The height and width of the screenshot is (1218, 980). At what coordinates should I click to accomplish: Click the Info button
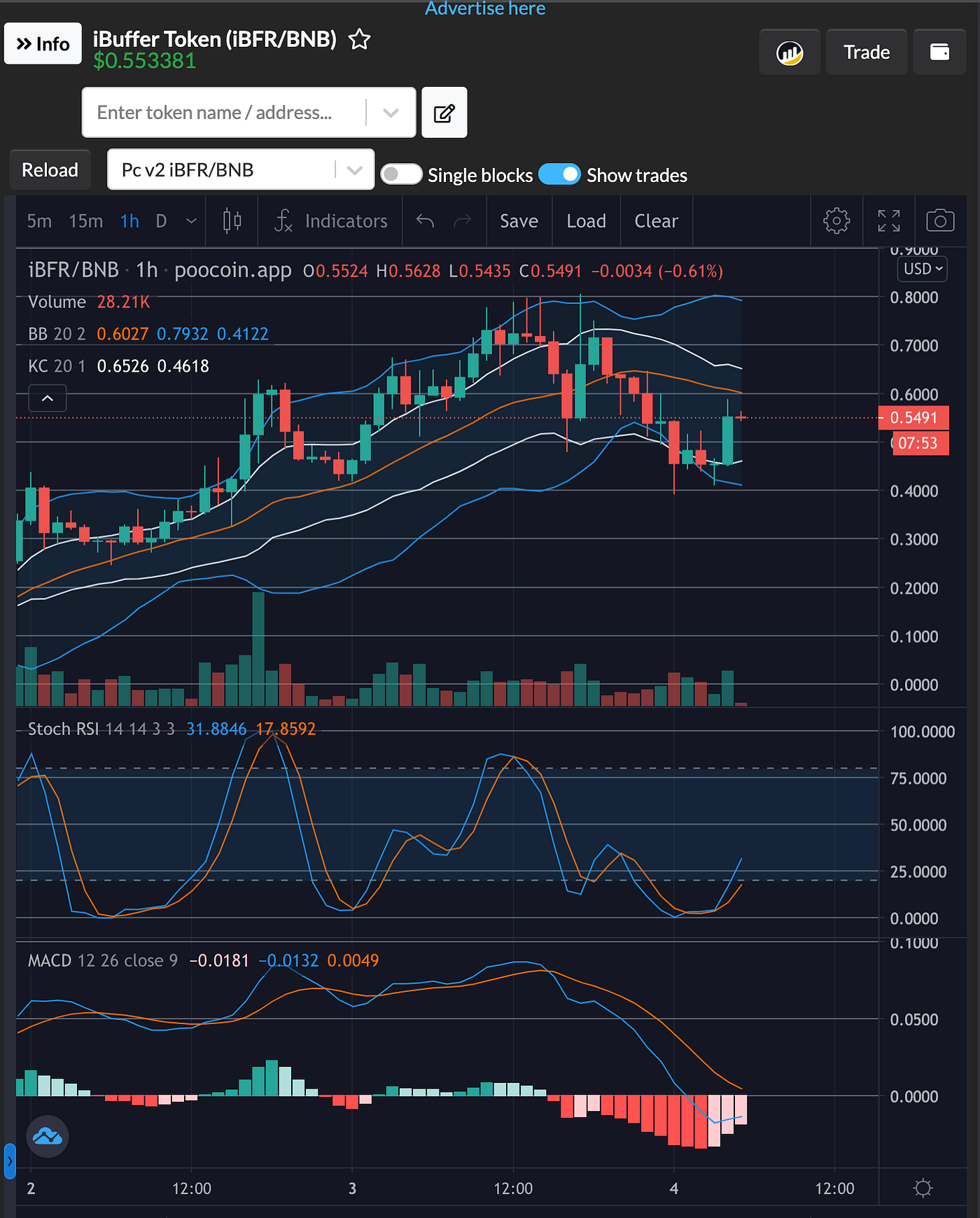(43, 43)
